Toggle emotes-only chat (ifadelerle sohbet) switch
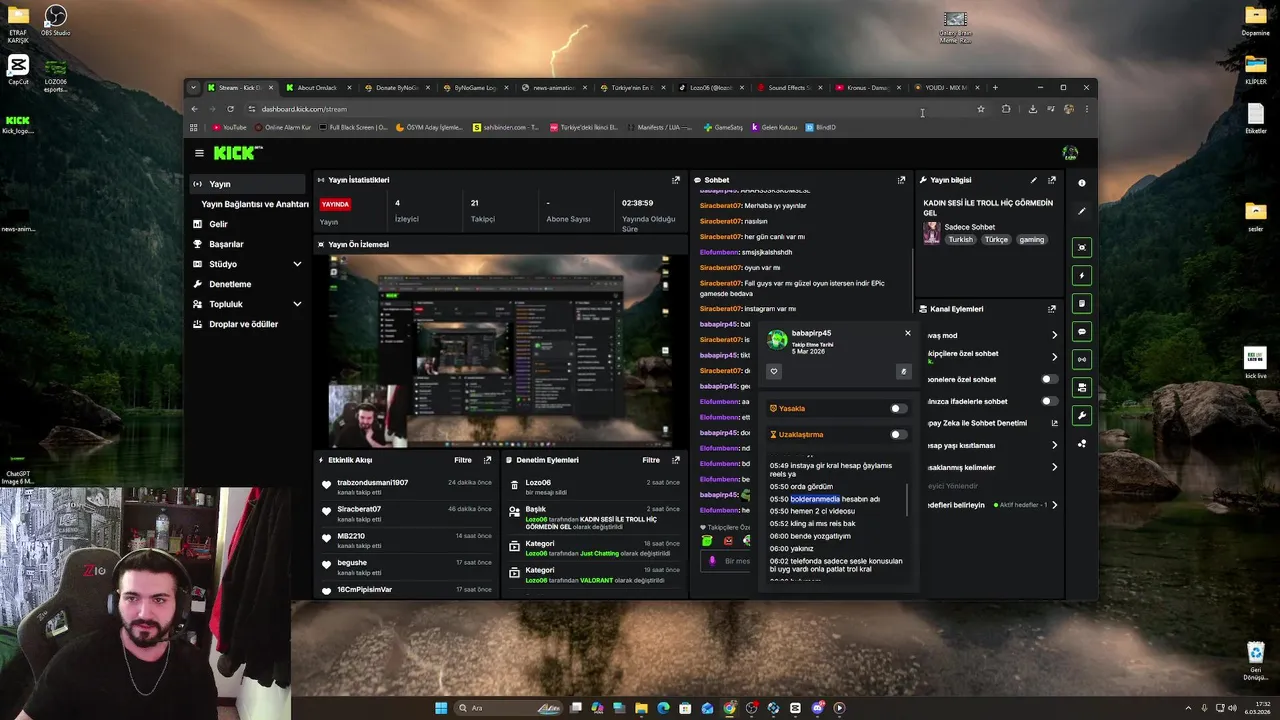This screenshot has width=1280, height=720. coord(1049,401)
